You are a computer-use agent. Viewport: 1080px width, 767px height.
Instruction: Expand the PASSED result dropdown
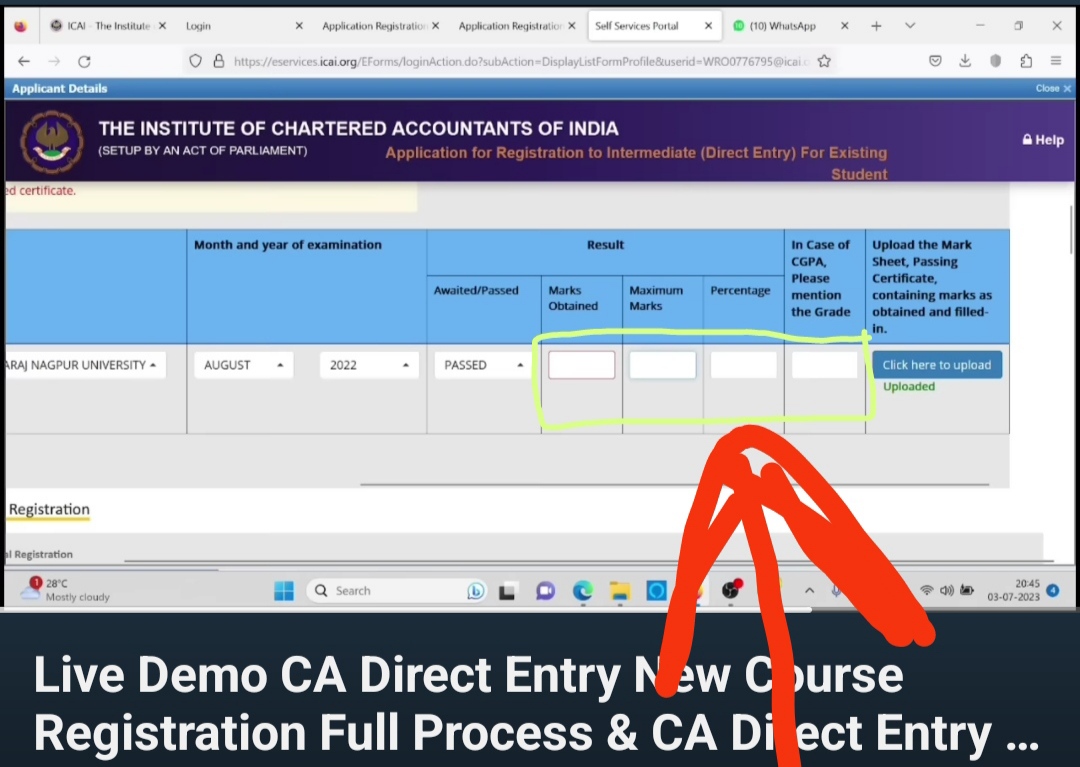click(x=483, y=365)
